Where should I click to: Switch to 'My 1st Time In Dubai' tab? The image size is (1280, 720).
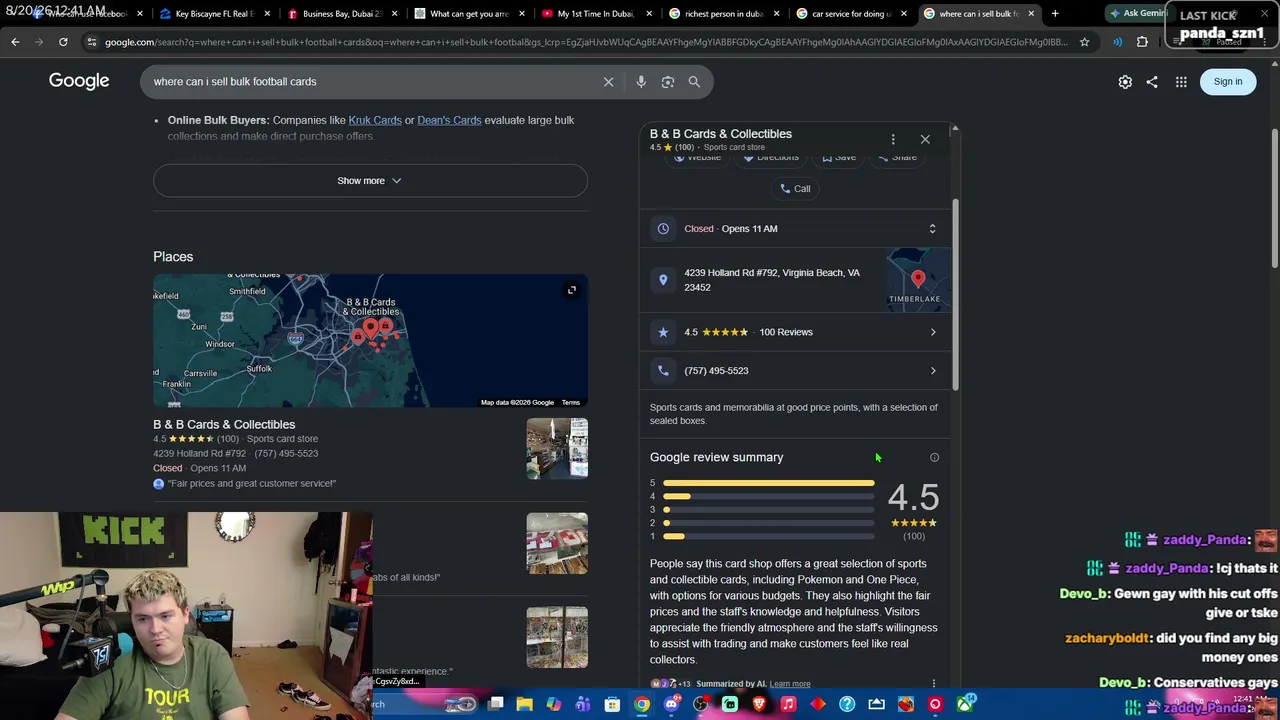pos(596,14)
